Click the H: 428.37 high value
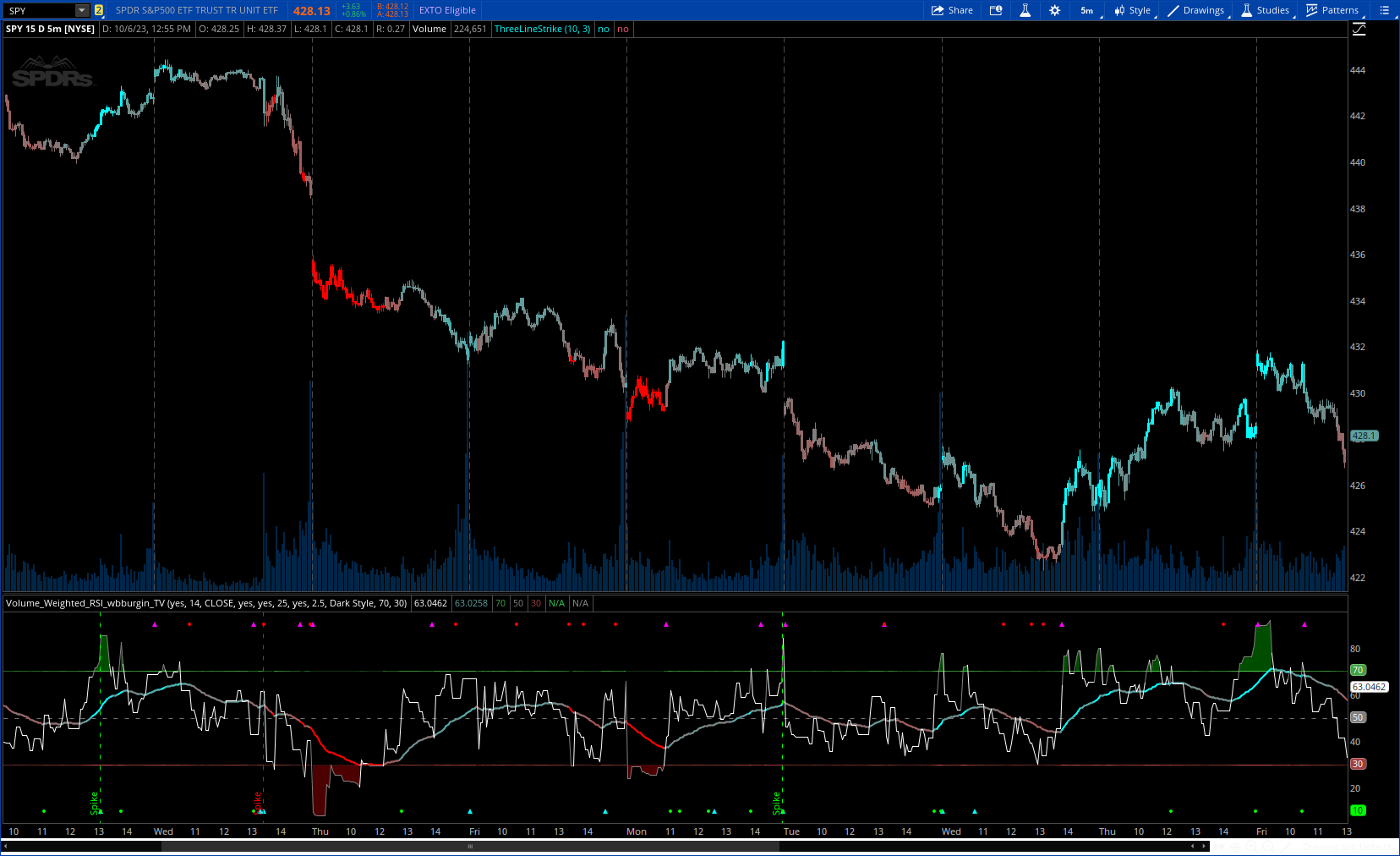This screenshot has height=856, width=1400. coord(266,29)
